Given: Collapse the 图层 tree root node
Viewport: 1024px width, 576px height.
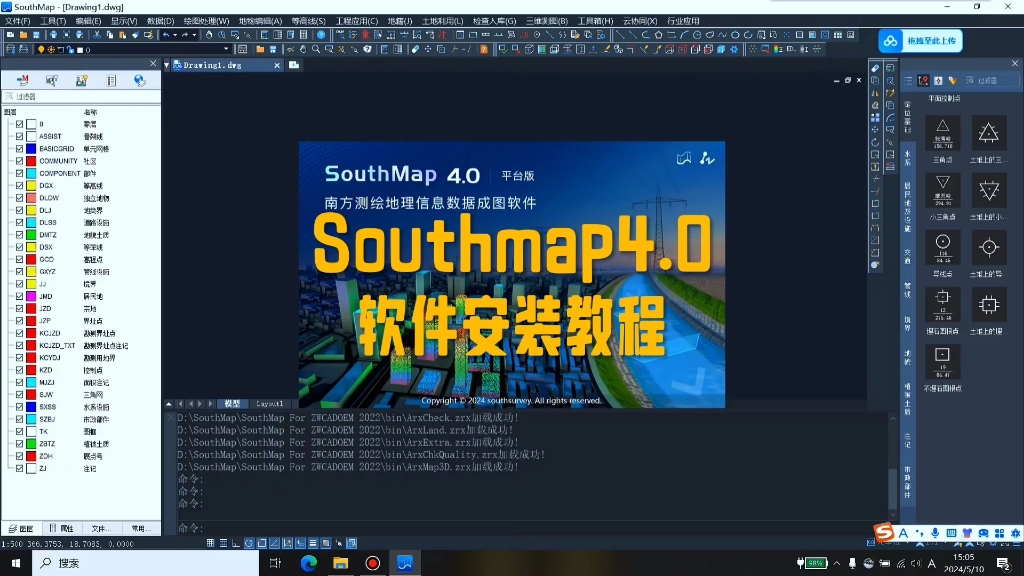Looking at the screenshot, I should coord(10,112).
